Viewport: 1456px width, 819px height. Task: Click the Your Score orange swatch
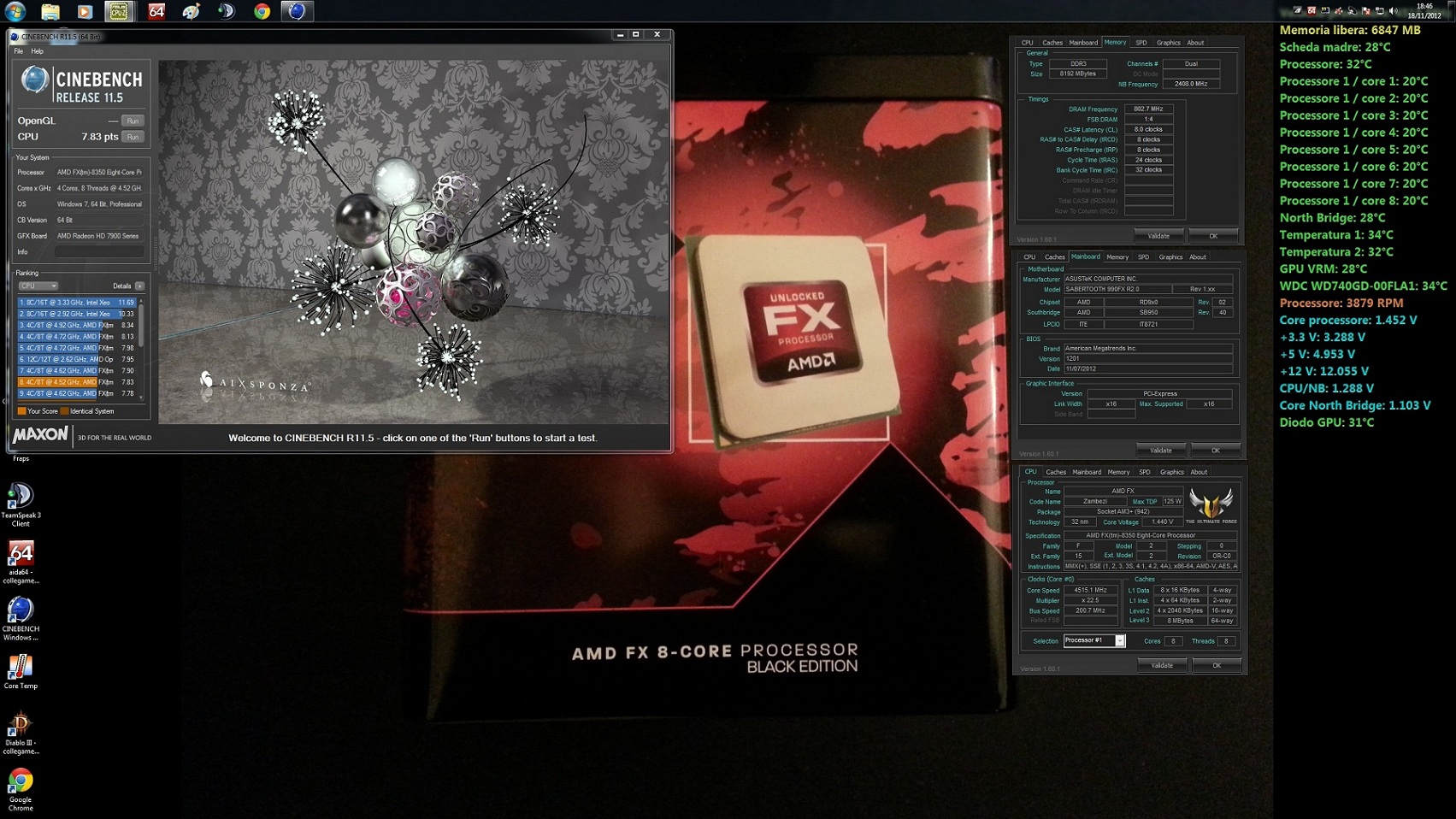click(21, 411)
